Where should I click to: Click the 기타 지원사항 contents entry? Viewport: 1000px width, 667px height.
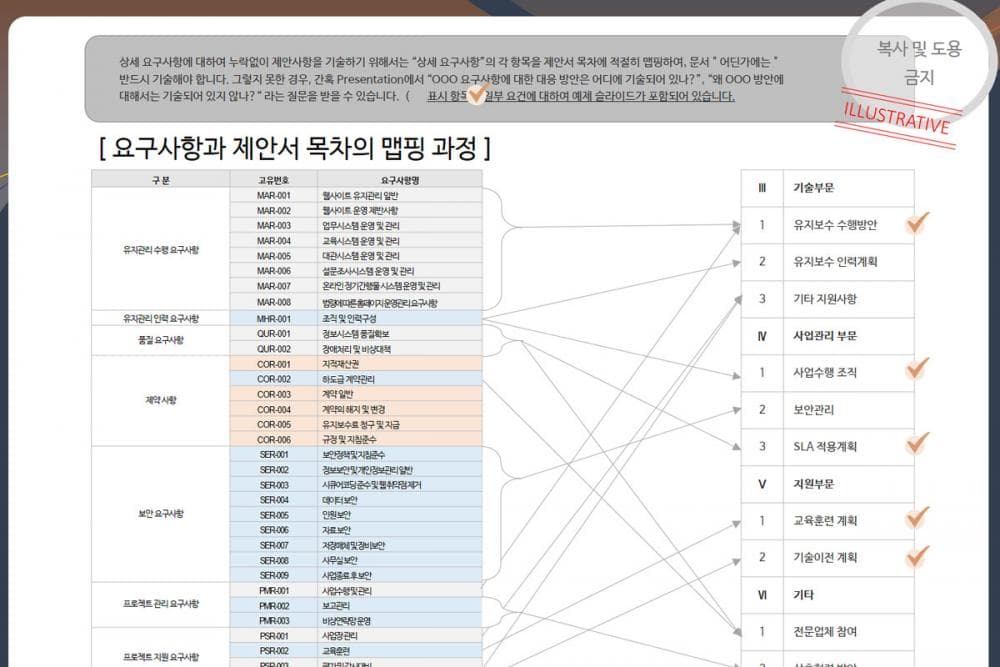point(825,299)
